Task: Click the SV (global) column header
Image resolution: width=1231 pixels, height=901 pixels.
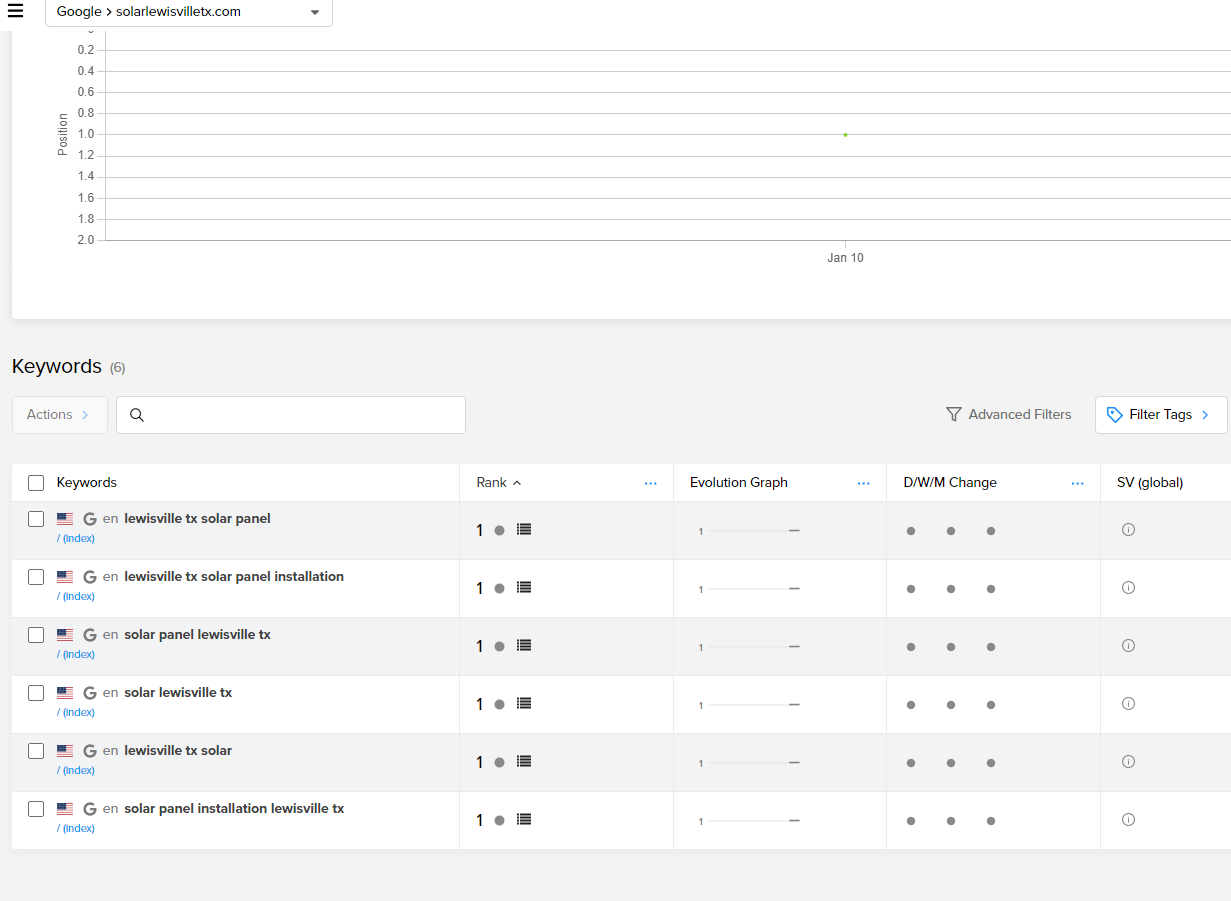Action: (1150, 483)
